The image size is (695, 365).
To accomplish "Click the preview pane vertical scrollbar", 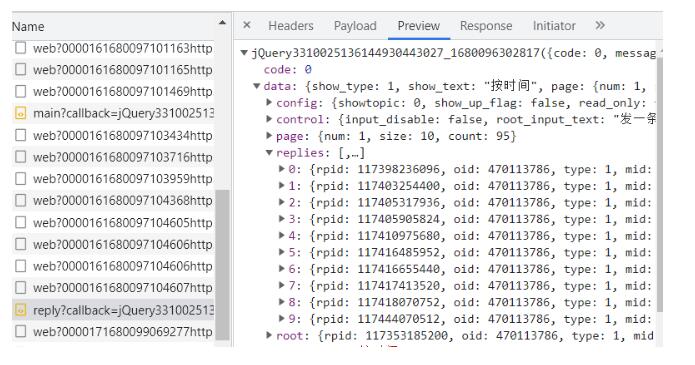I will 659,184.
